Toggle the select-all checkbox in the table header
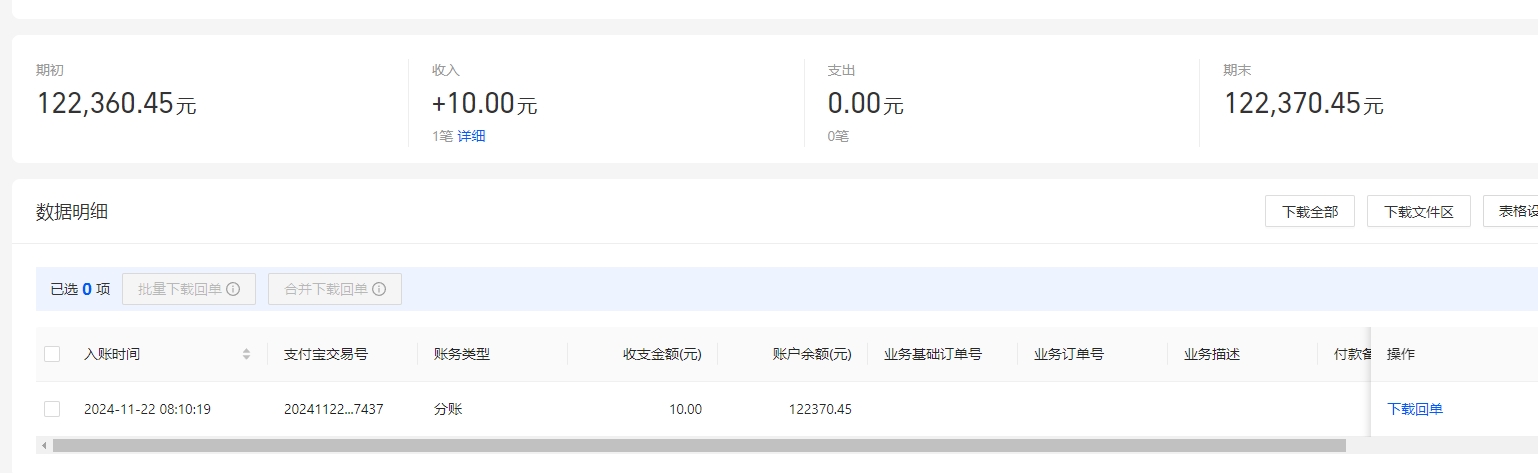The height and width of the screenshot is (473, 1538). [x=52, y=354]
